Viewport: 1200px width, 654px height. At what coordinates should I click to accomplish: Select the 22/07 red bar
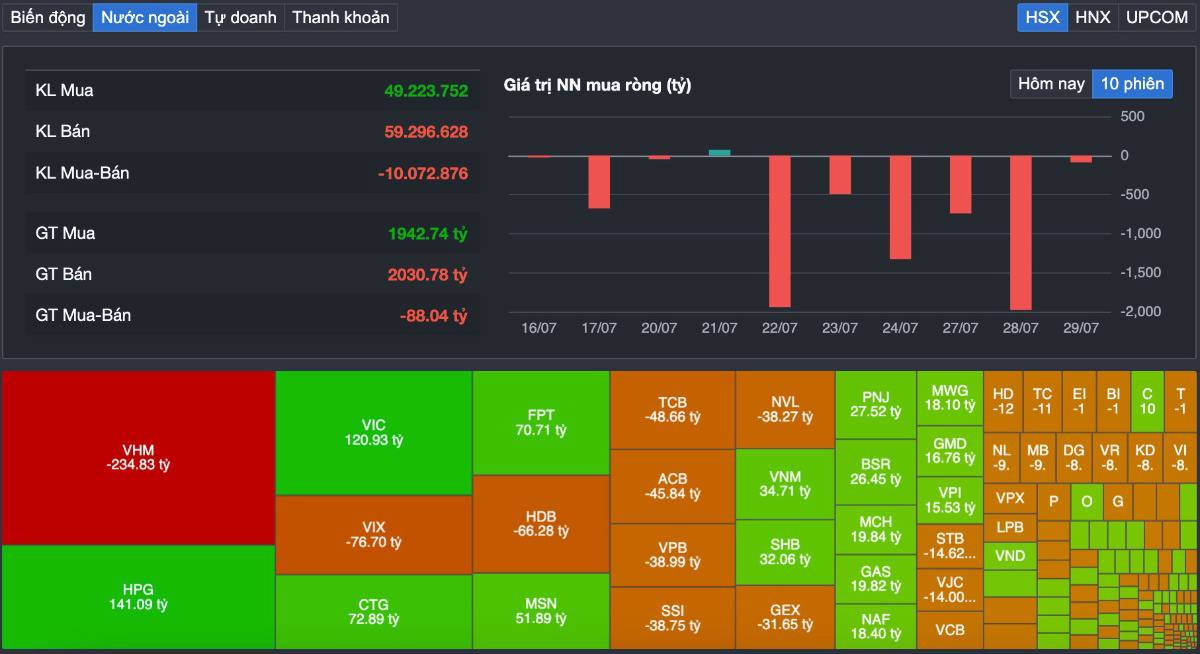779,231
